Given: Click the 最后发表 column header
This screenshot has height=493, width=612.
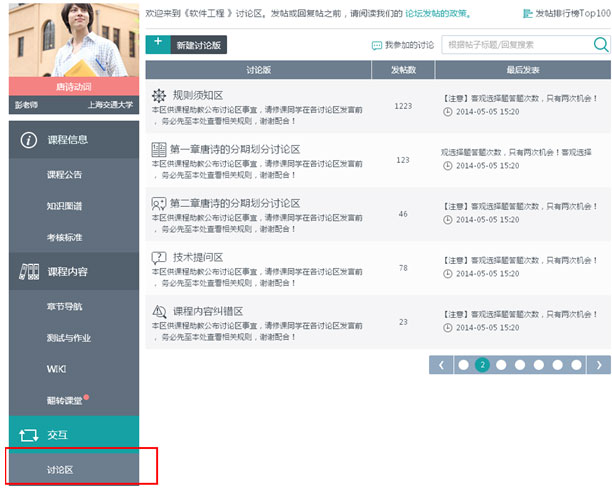Looking at the screenshot, I should [x=523, y=70].
